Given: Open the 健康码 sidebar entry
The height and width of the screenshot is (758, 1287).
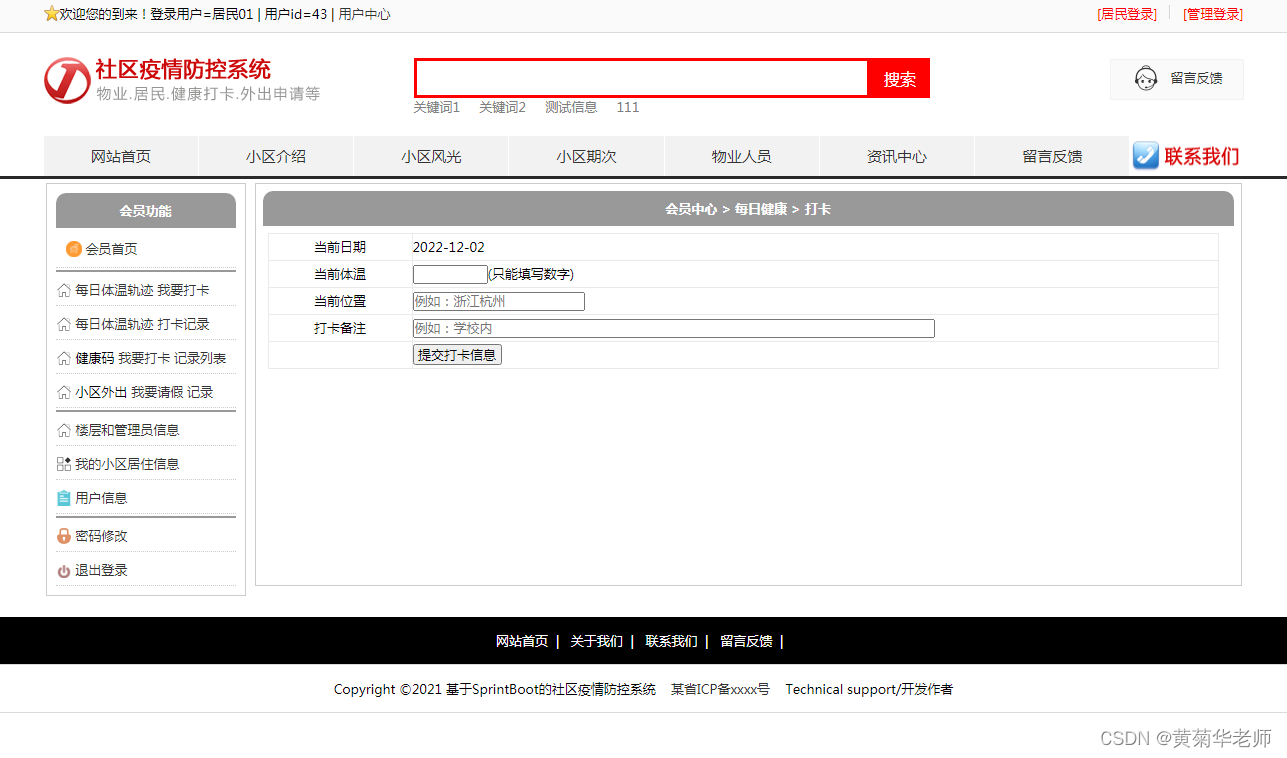Looking at the screenshot, I should (95, 359).
